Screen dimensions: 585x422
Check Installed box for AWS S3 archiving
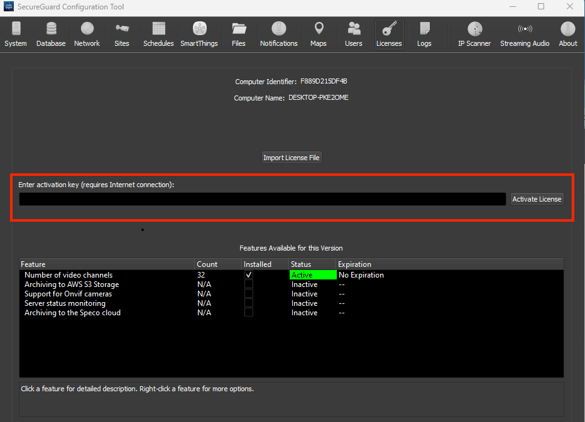(248, 284)
